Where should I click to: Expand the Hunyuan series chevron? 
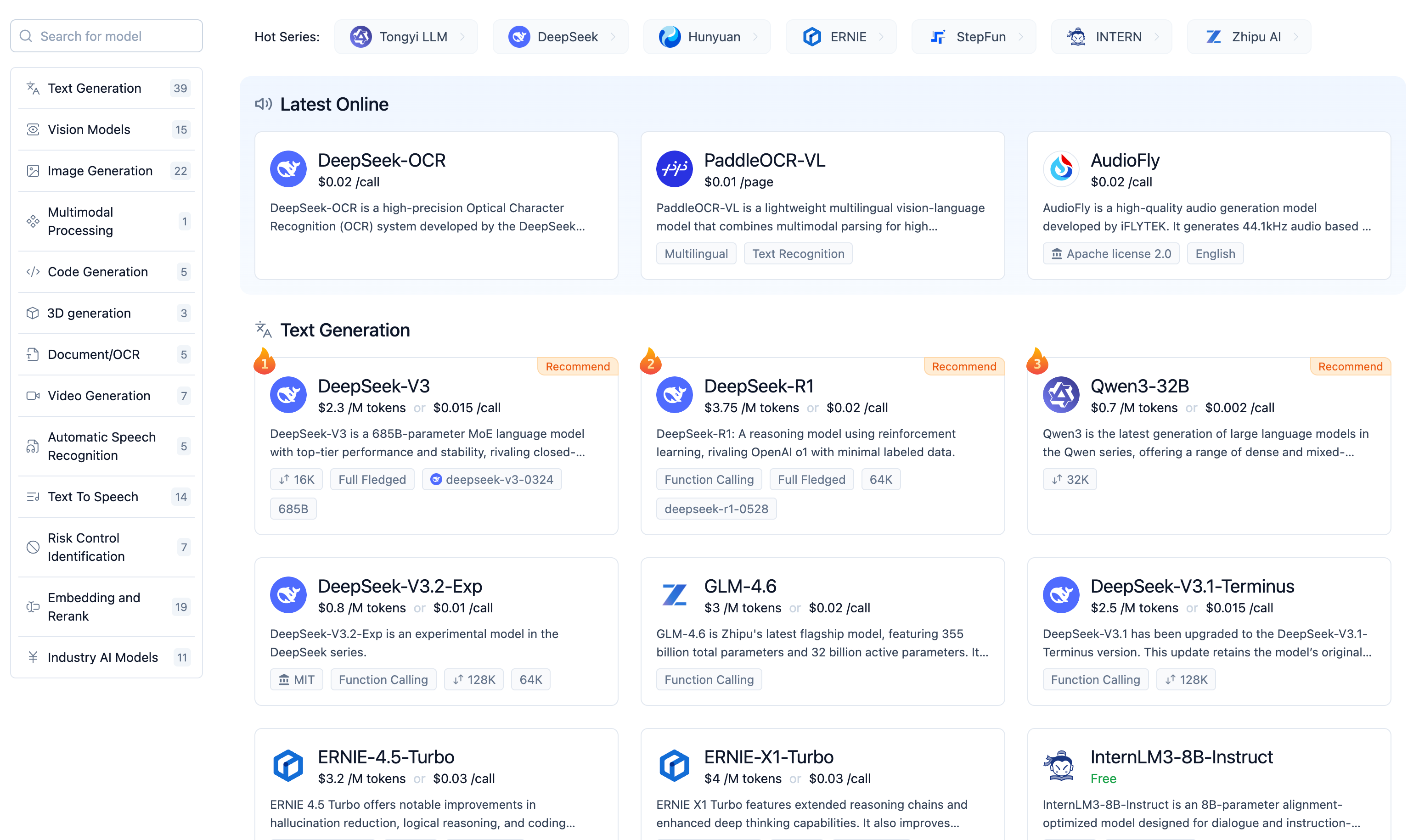click(x=755, y=37)
